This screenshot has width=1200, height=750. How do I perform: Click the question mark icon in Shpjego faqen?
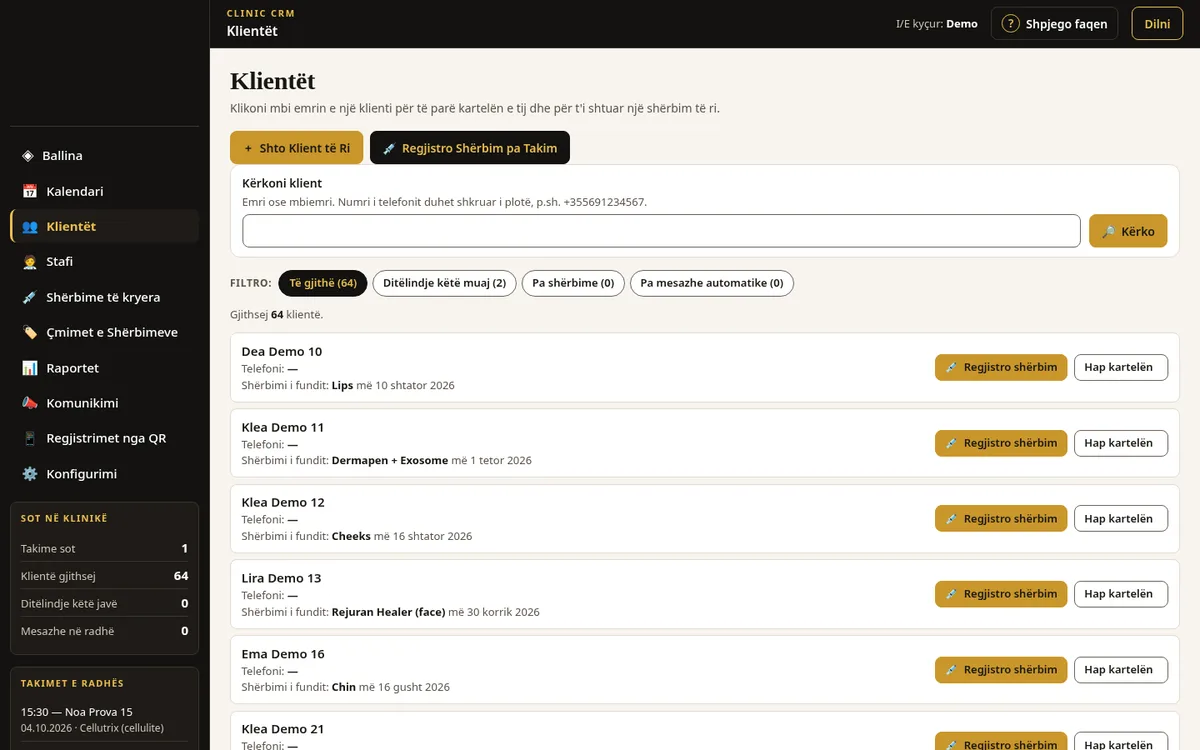pyautogui.click(x=1010, y=24)
